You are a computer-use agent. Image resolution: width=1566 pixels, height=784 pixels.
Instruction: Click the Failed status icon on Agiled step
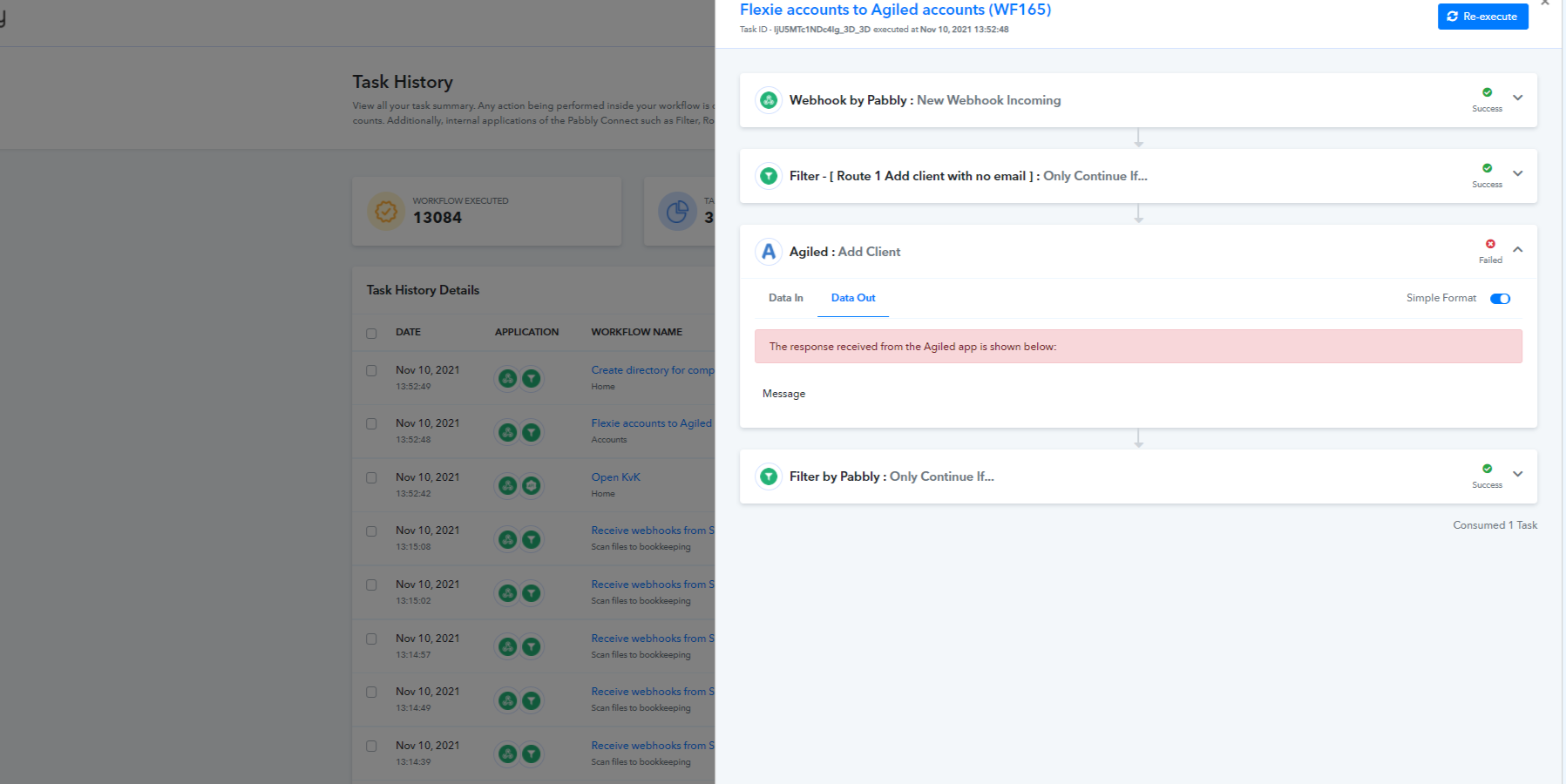(x=1490, y=244)
